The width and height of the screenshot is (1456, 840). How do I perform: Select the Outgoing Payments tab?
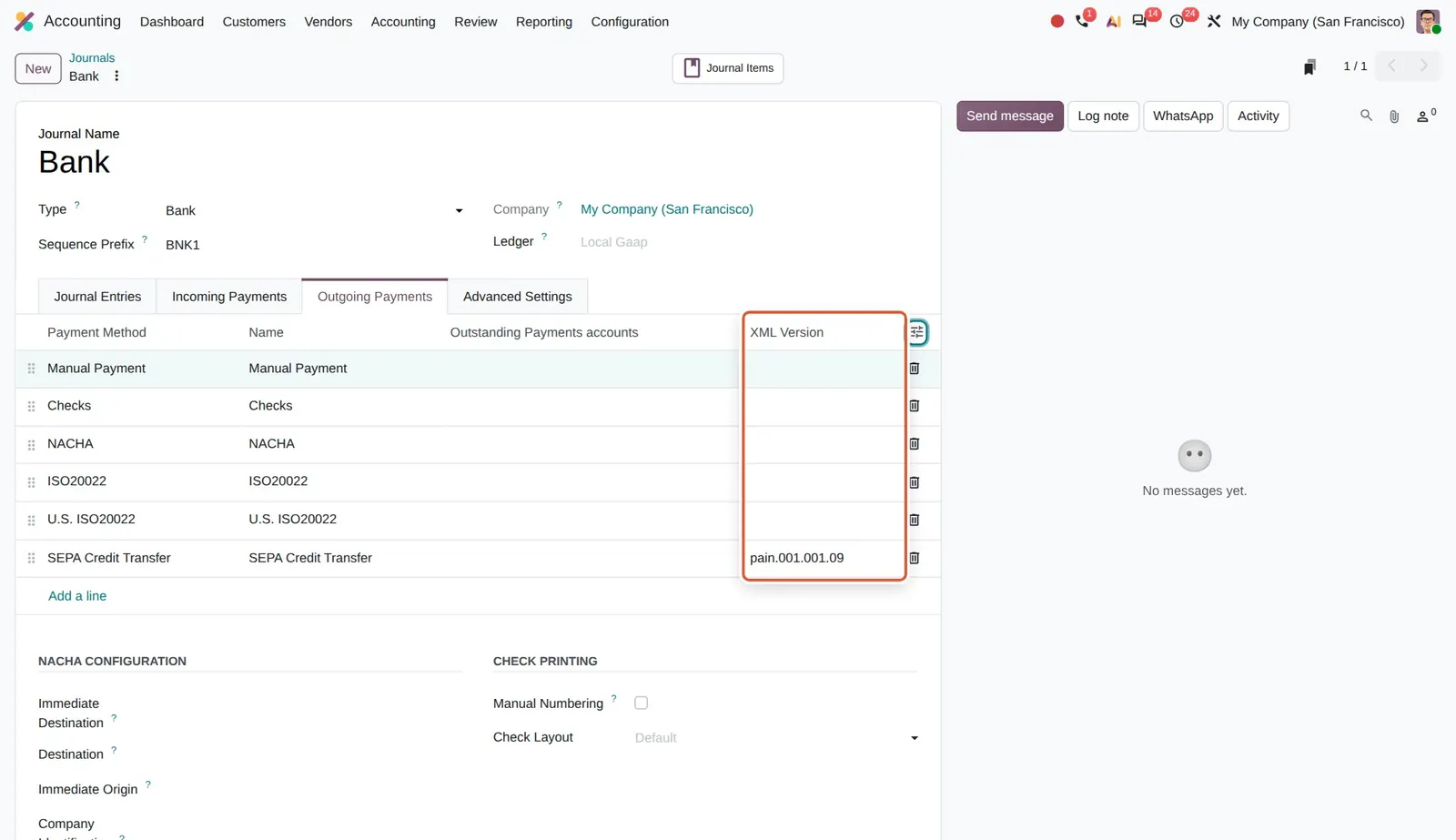click(375, 297)
